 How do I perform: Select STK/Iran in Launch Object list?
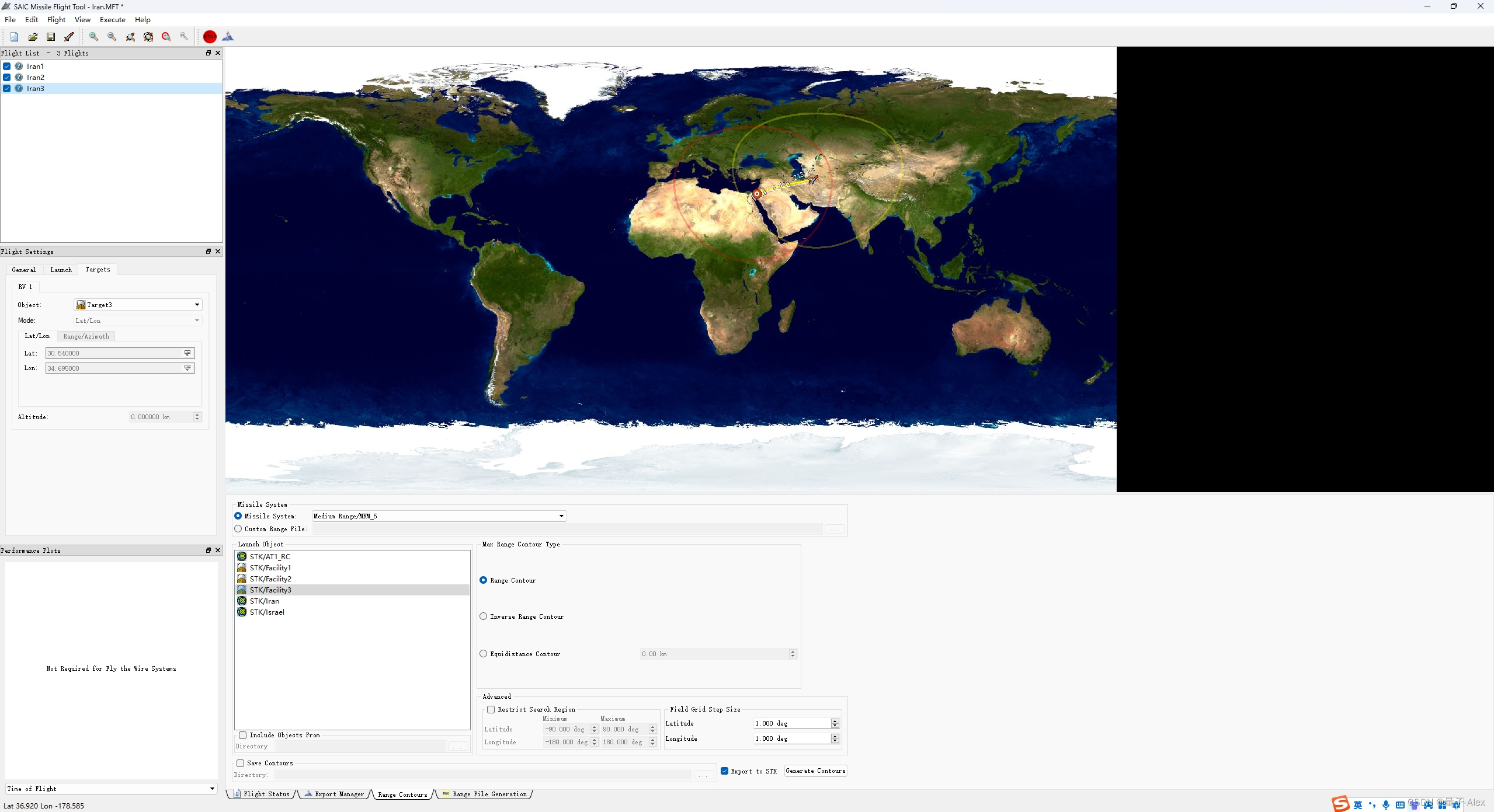click(x=265, y=601)
